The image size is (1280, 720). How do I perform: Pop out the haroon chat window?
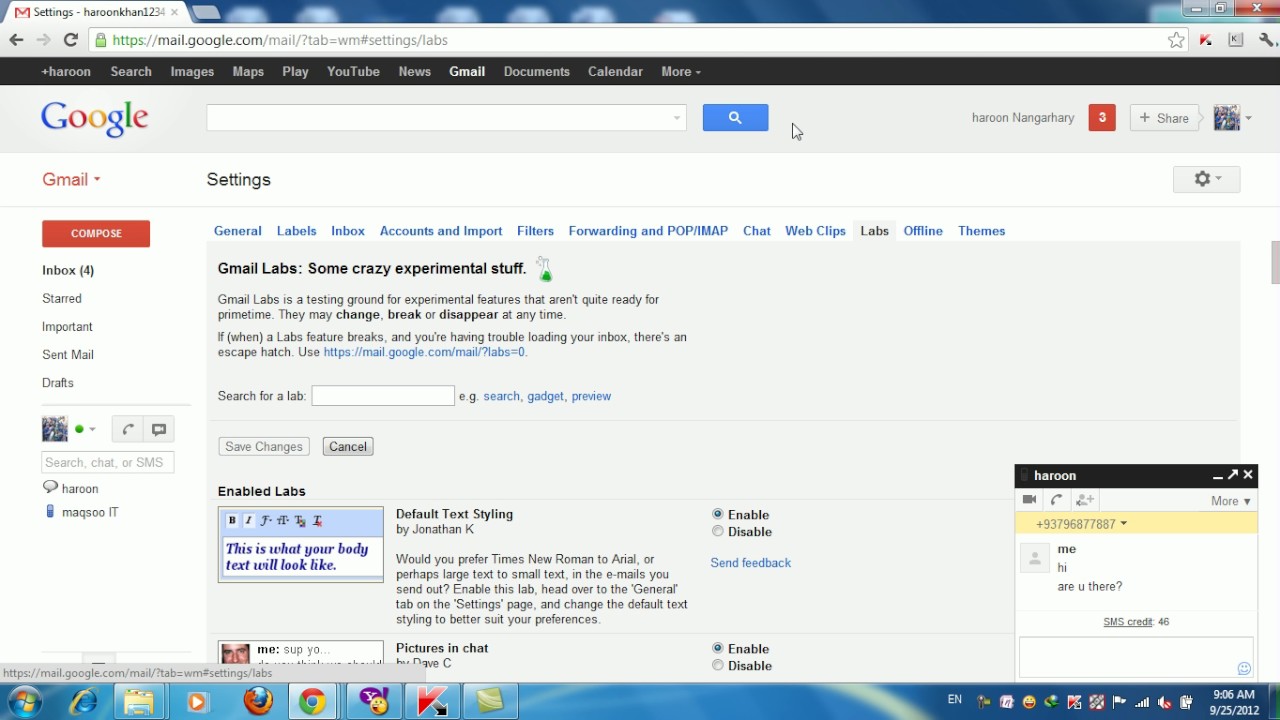click(x=1233, y=475)
